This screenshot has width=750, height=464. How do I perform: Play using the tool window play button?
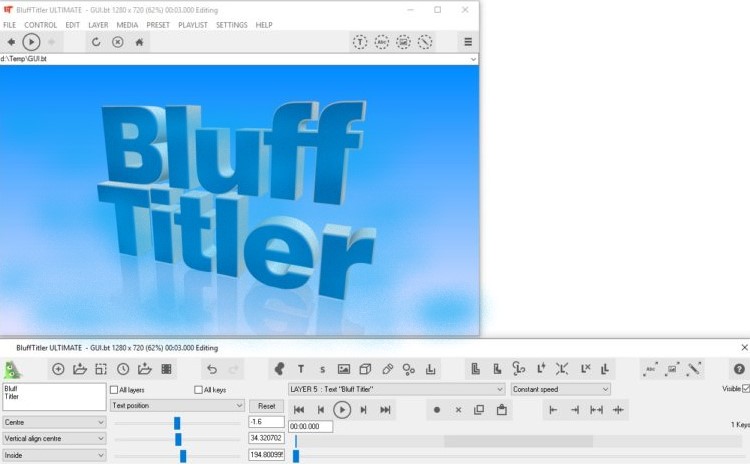tap(342, 410)
